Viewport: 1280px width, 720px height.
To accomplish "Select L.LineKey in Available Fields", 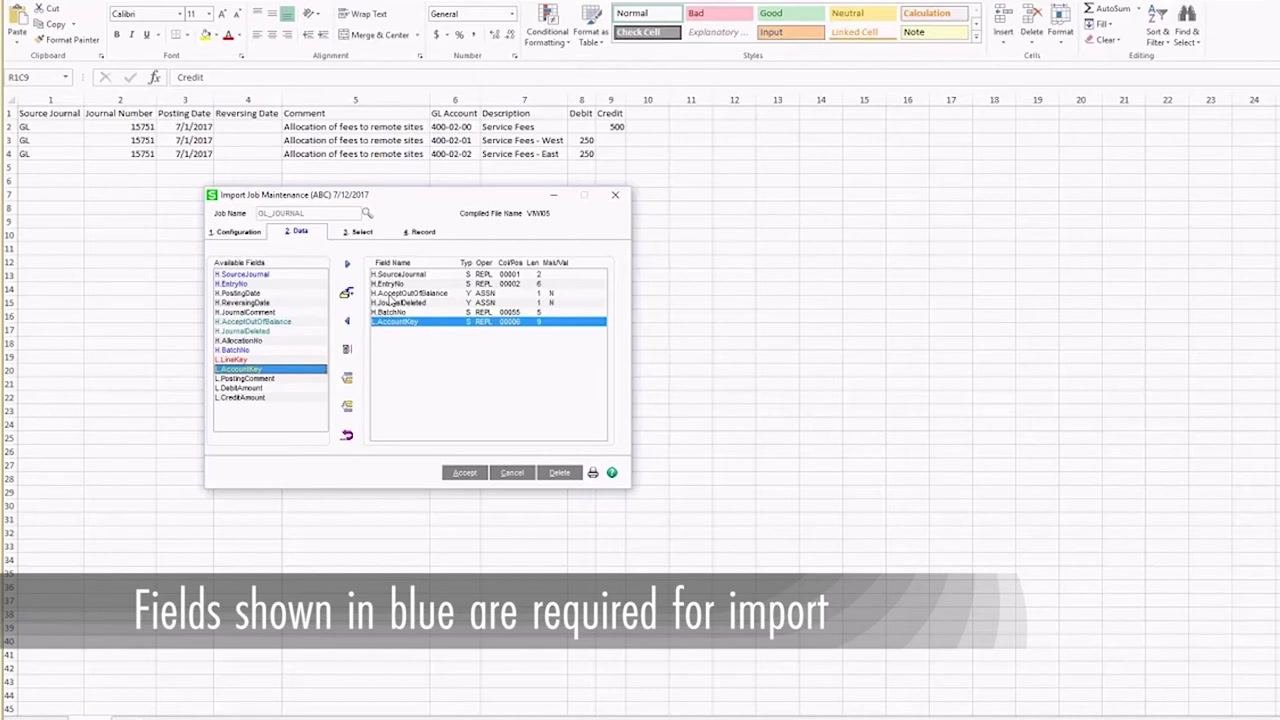I will [x=270, y=359].
